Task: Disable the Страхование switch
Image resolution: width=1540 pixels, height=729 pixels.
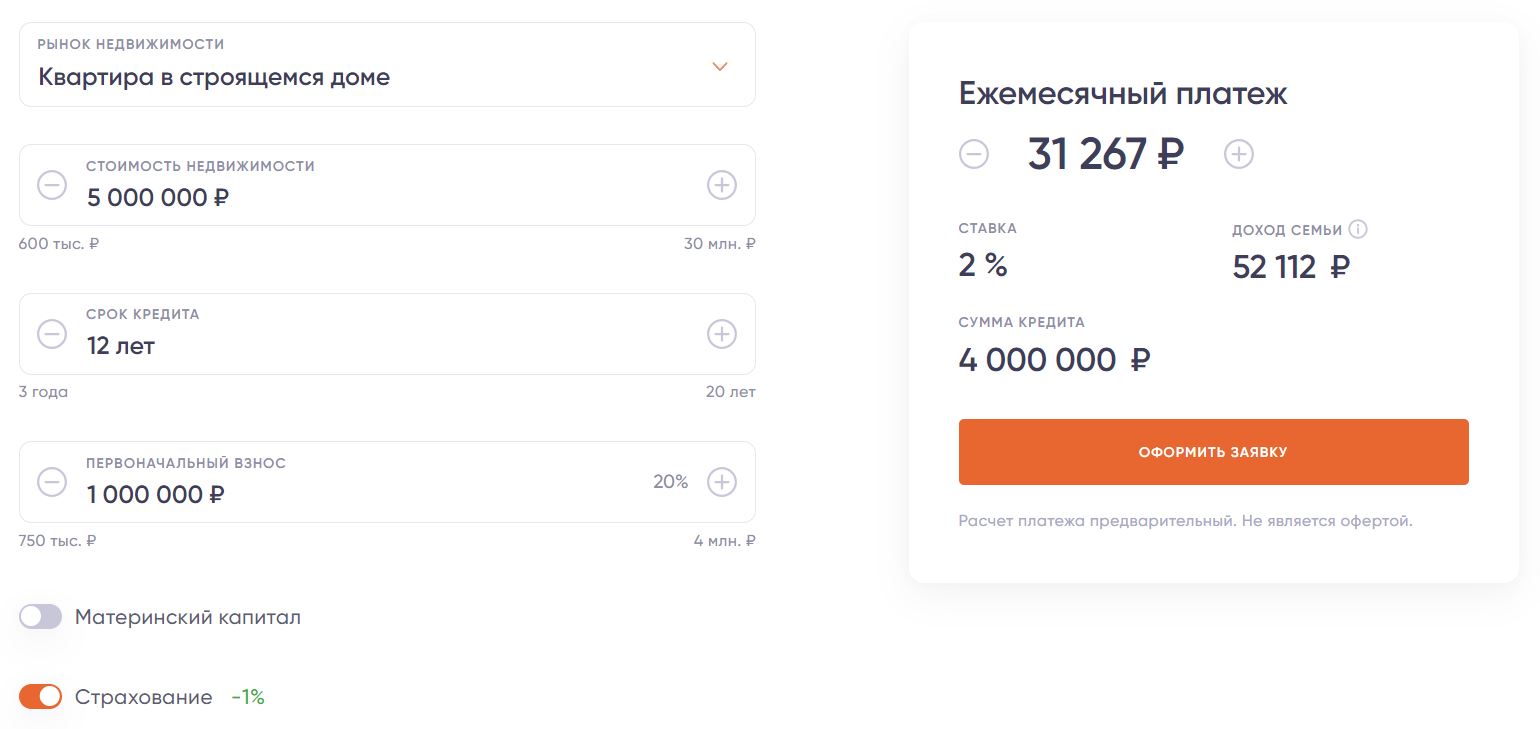Action: (41, 696)
